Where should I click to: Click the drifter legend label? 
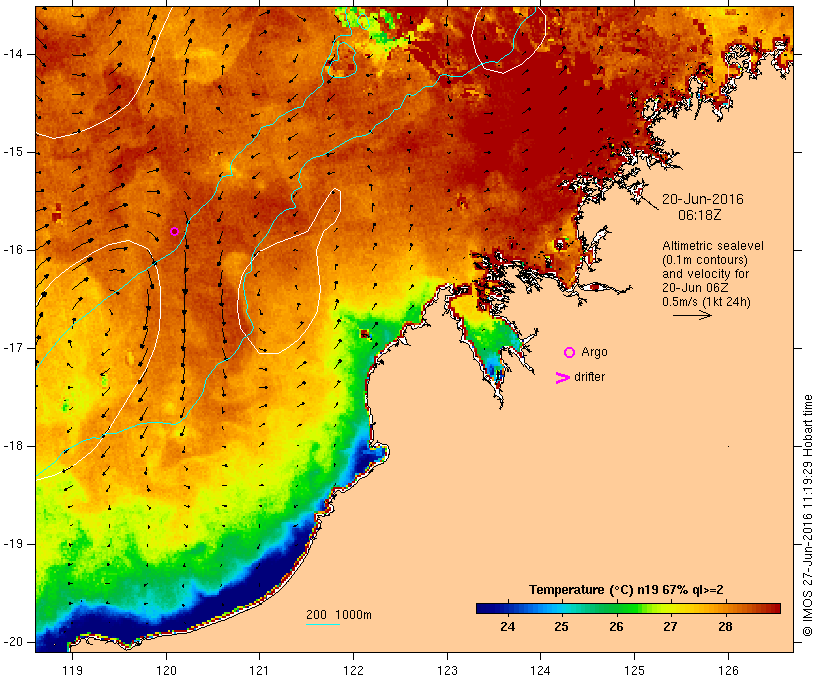coord(589,377)
